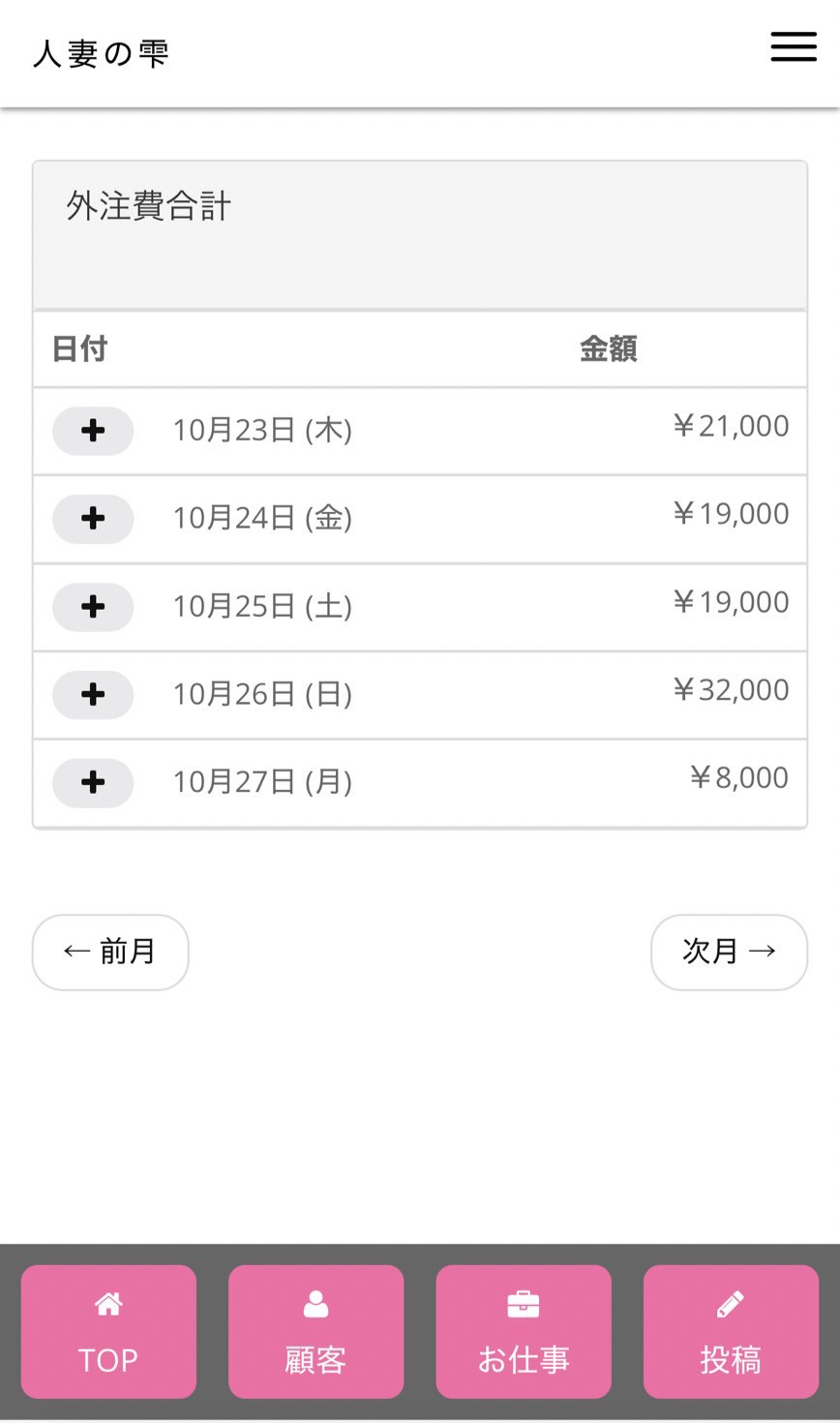Tap the person icon for 顧客

[x=315, y=1304]
